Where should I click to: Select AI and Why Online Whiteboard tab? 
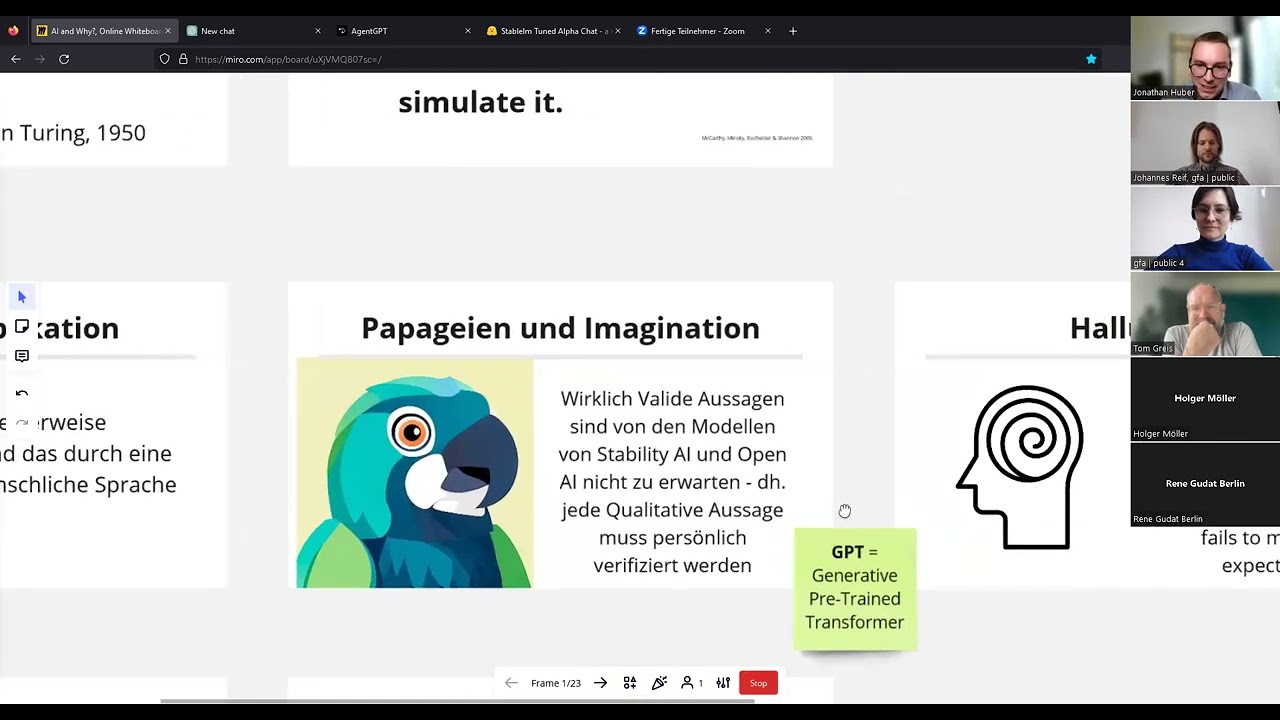(104, 31)
